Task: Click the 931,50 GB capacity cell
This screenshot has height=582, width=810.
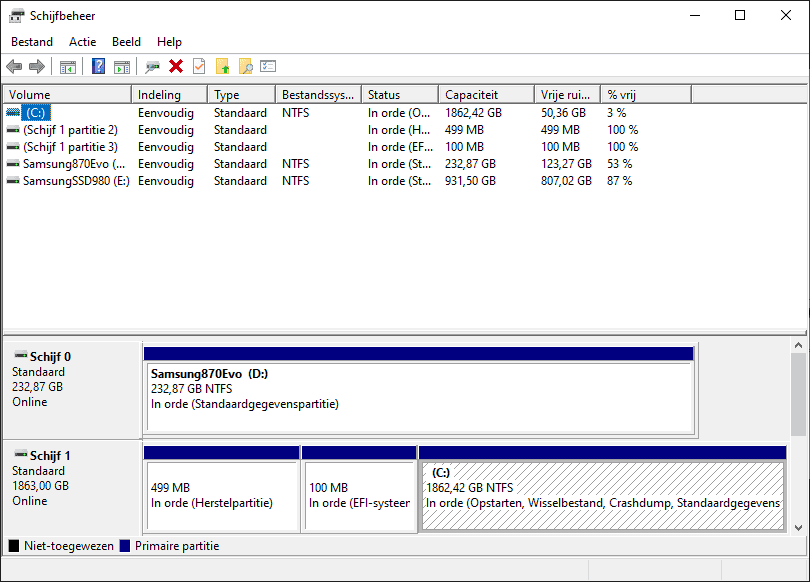Action: click(470, 181)
